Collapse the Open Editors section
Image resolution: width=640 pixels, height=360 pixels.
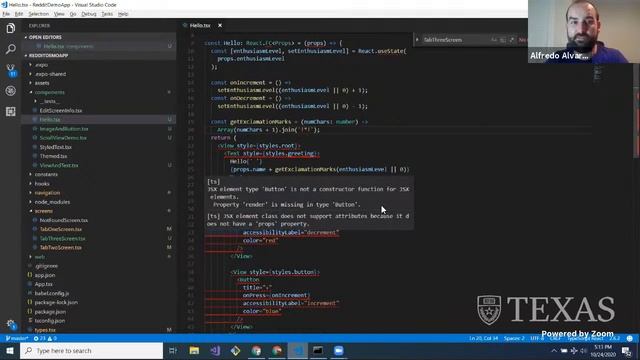(x=98, y=37)
